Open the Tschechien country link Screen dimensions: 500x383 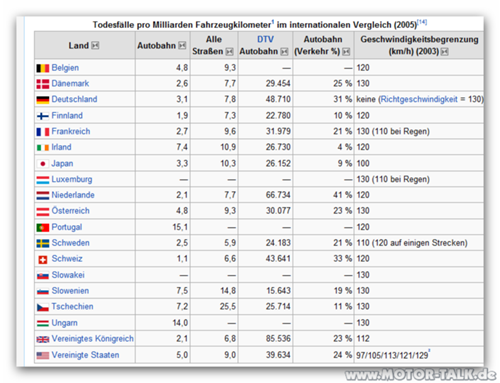tap(72, 306)
